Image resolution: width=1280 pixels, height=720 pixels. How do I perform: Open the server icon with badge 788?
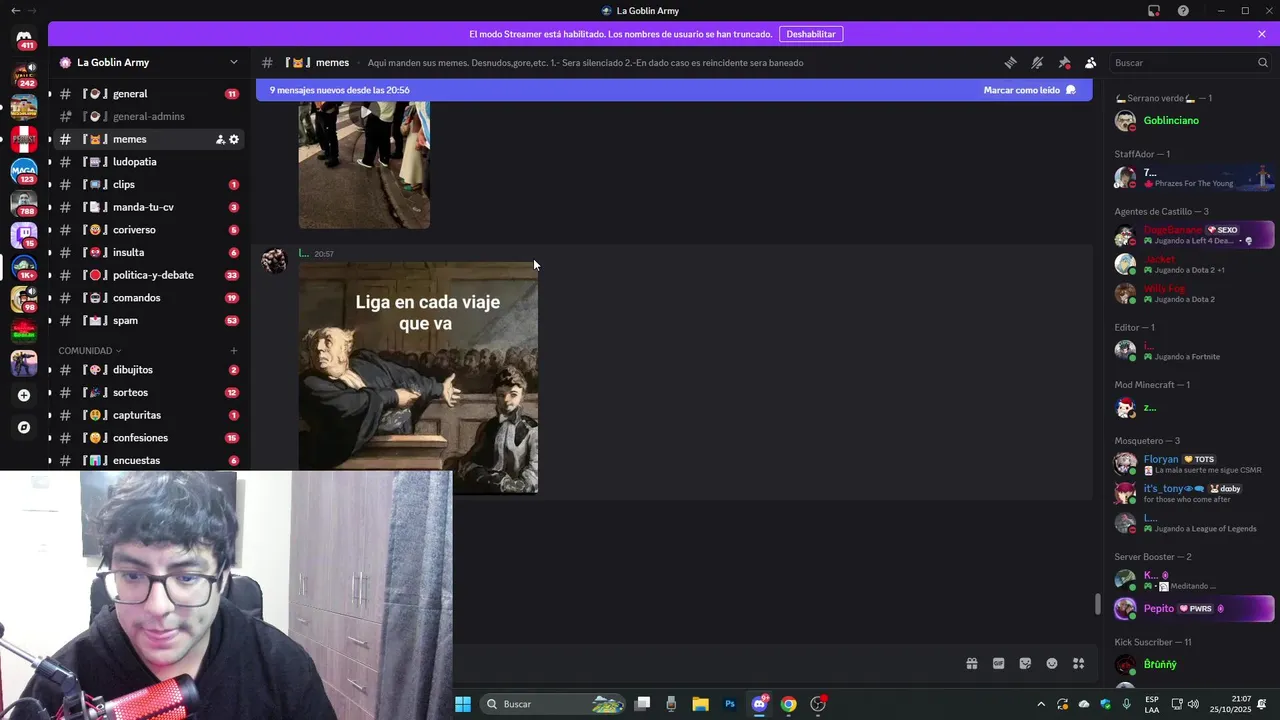24,203
